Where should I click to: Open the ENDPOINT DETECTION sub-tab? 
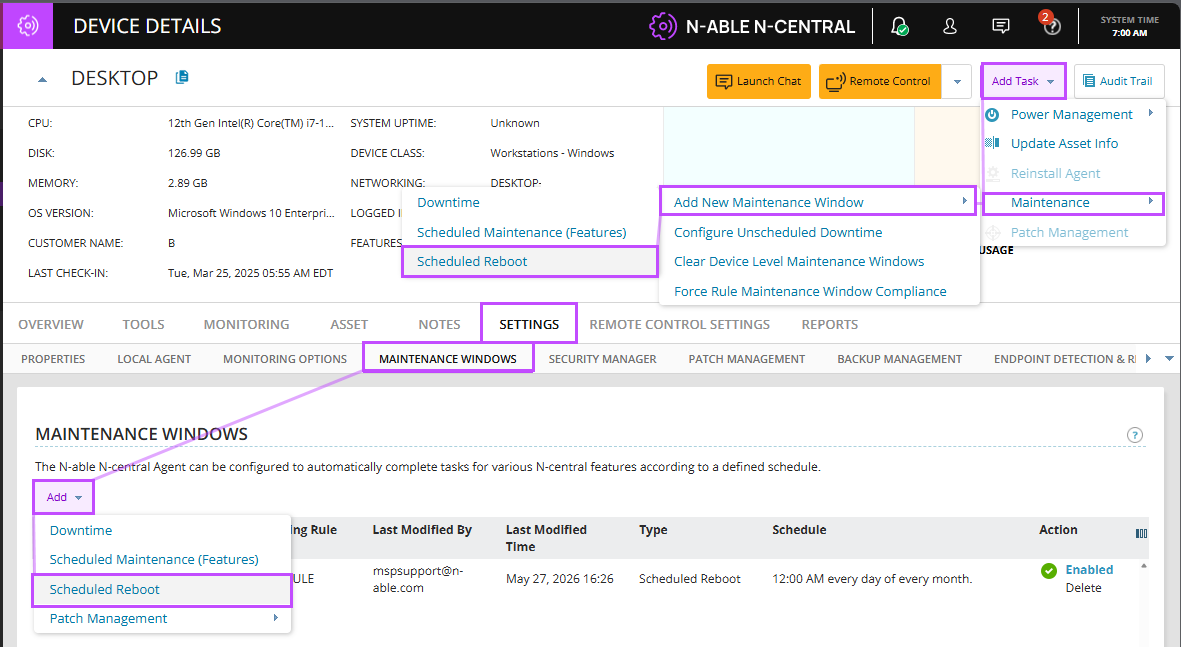(x=1064, y=359)
